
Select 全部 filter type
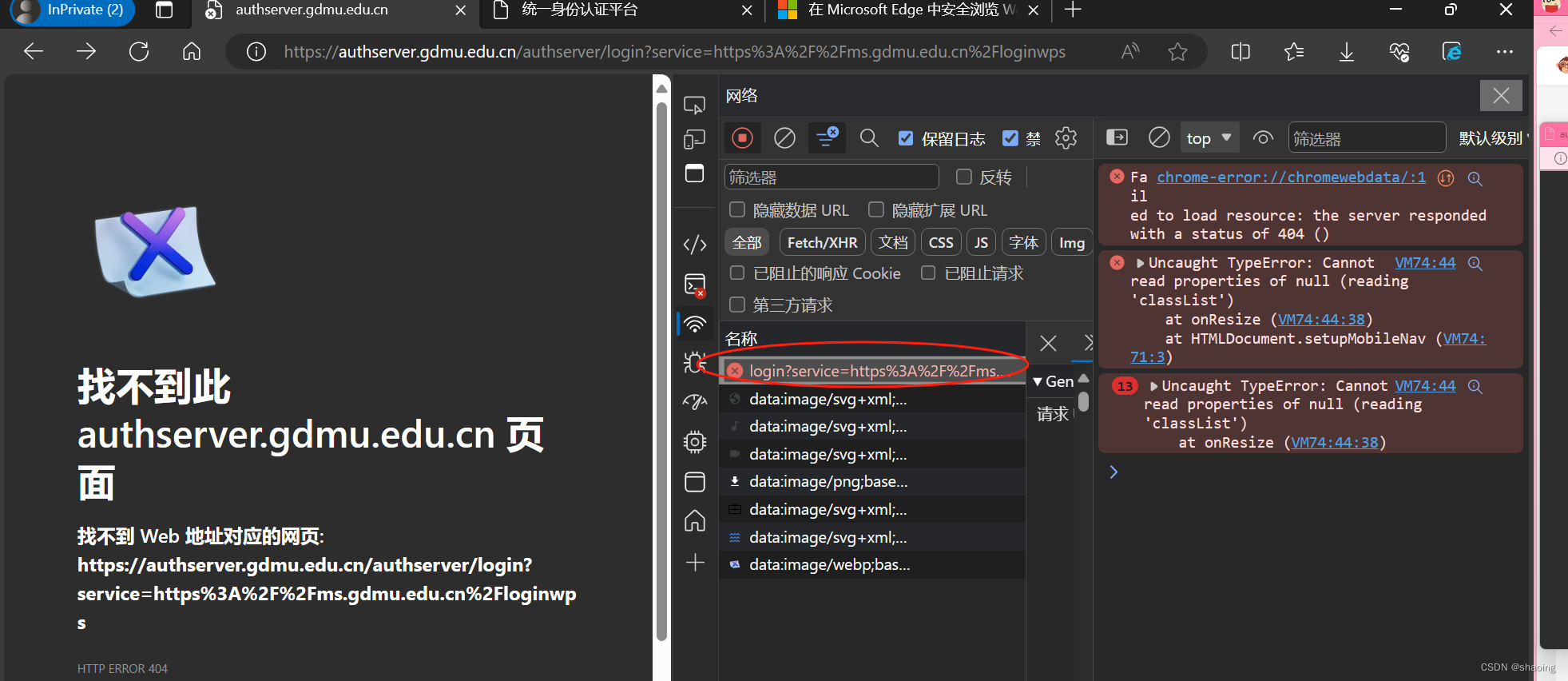(x=747, y=242)
